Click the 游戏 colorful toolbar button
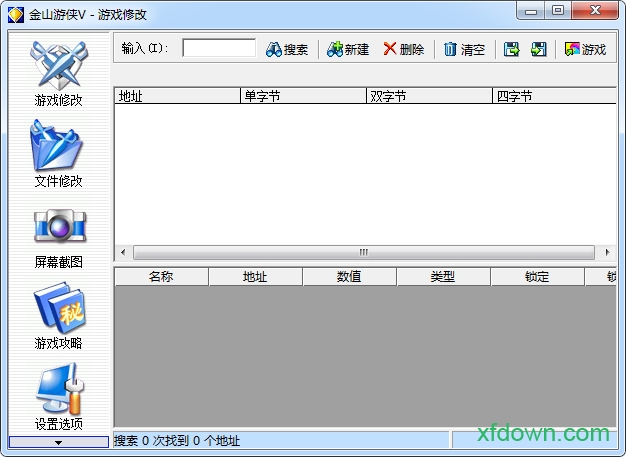The height and width of the screenshot is (457, 626). tap(585, 49)
